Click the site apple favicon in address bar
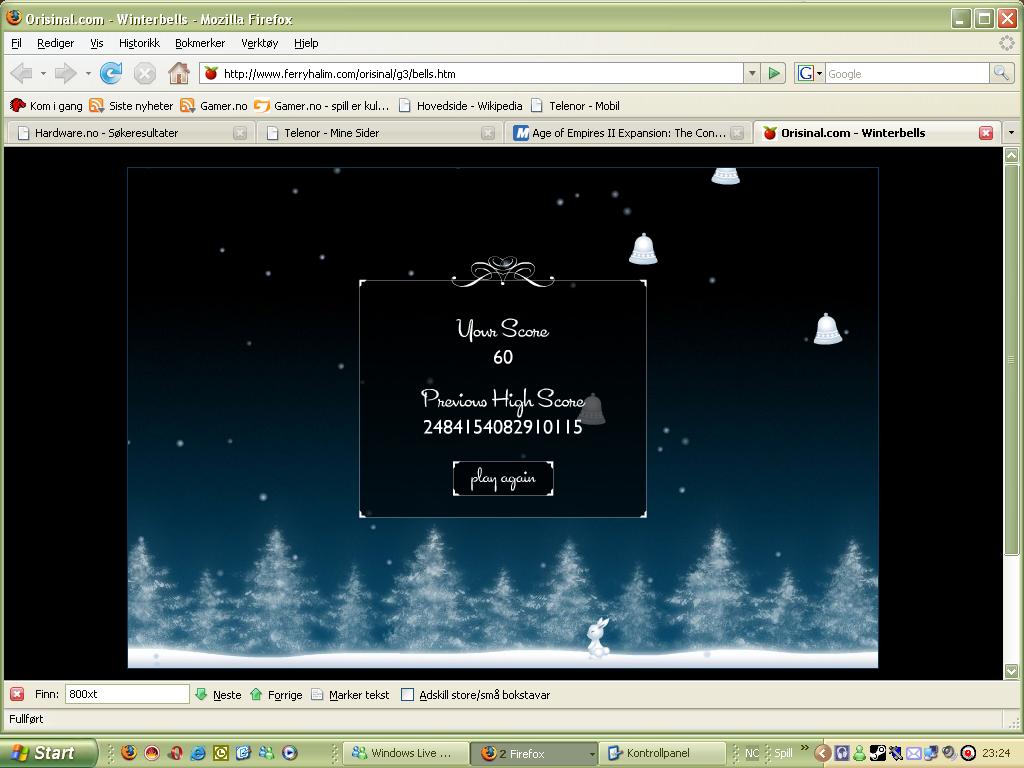This screenshot has width=1024, height=768. coord(210,73)
